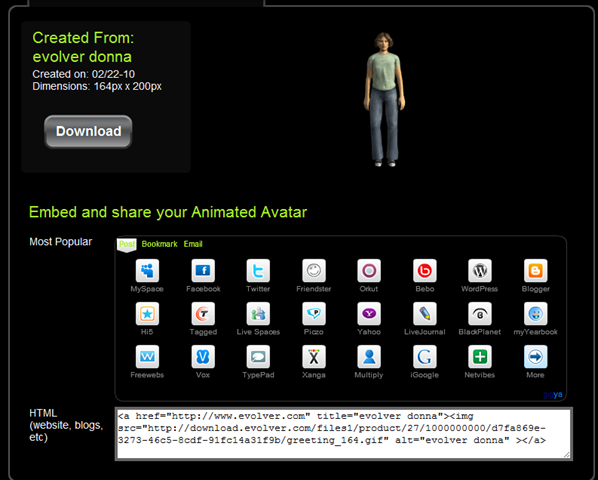Select the Orkut sharing icon

[x=369, y=271]
